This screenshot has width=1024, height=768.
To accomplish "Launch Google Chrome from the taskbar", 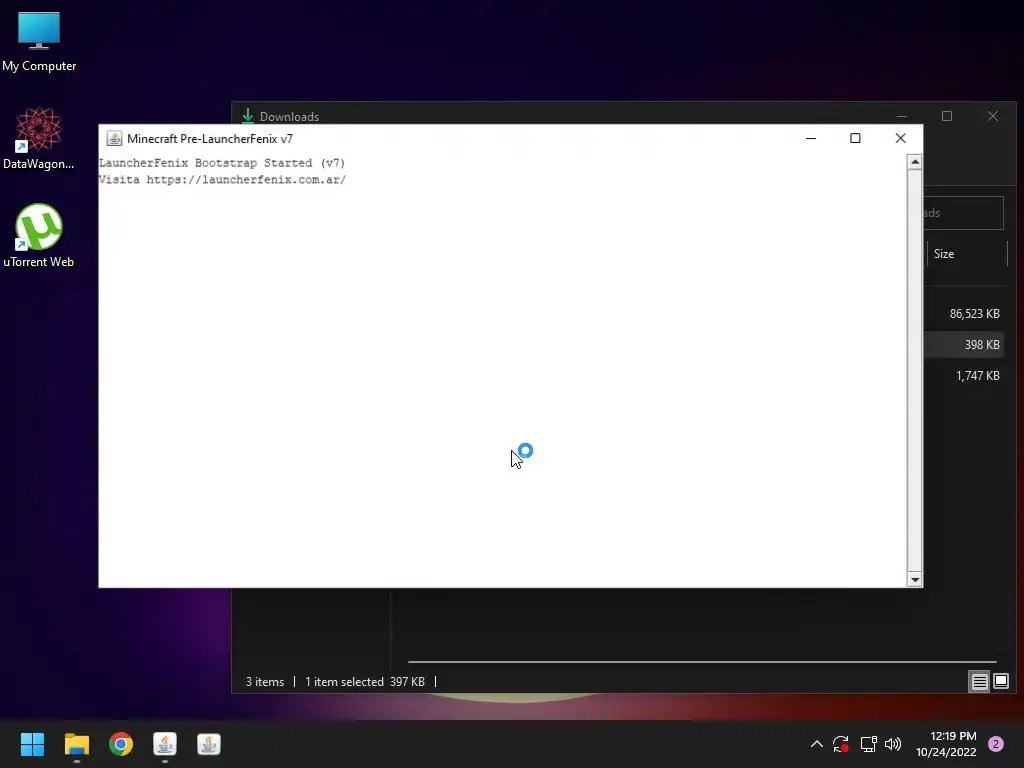I will 121,744.
